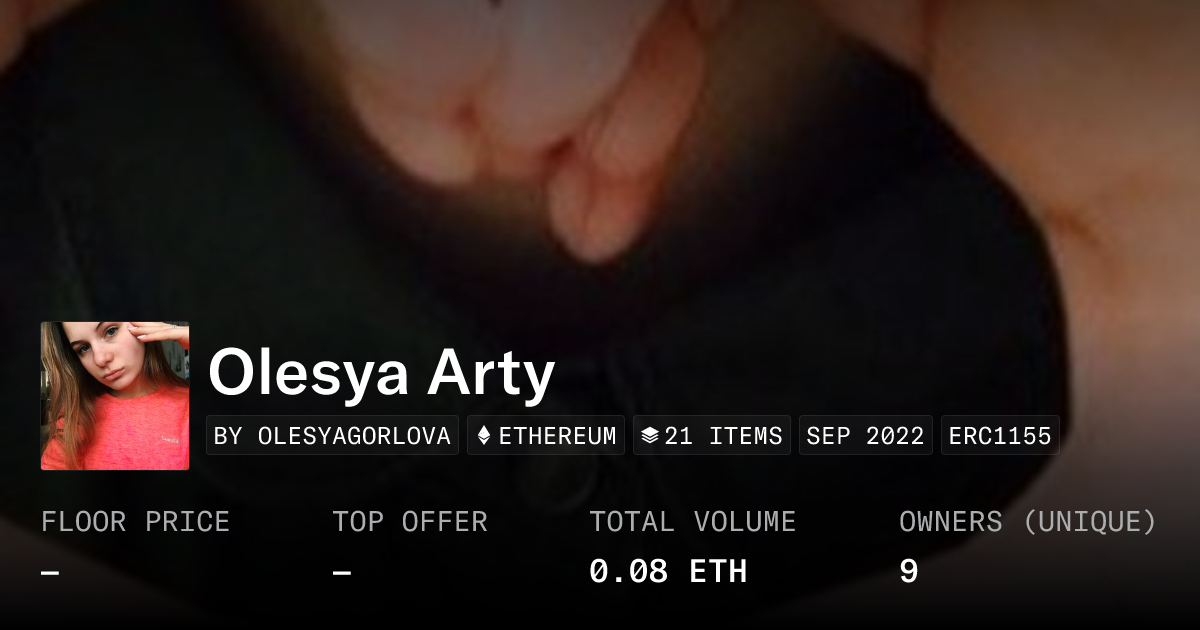Click the 21 ITEMS count badge
This screenshot has width=1200, height=630.
pyautogui.click(x=712, y=436)
